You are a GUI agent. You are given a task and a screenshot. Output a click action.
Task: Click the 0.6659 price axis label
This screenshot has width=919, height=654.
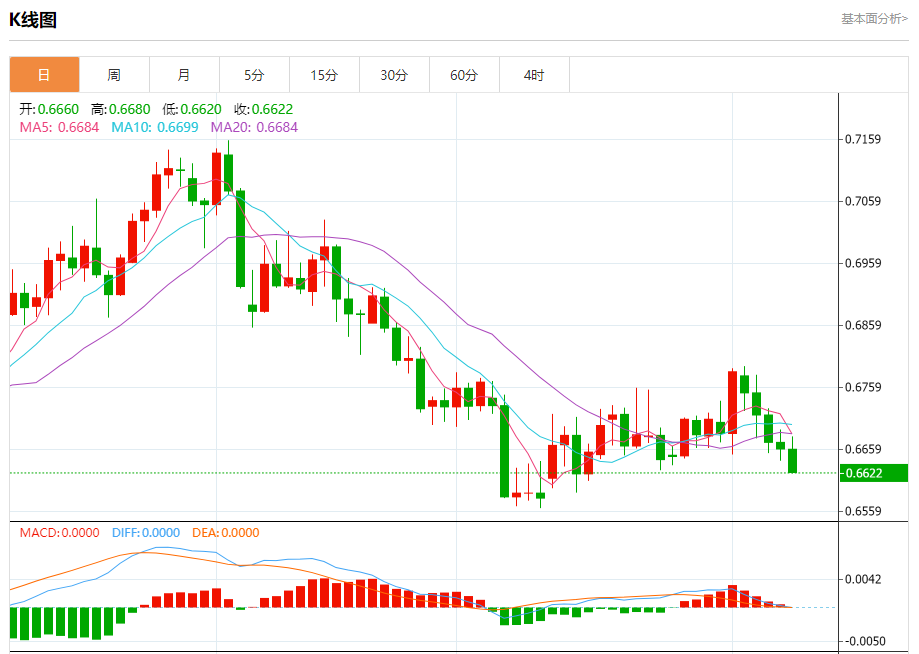[863, 449]
